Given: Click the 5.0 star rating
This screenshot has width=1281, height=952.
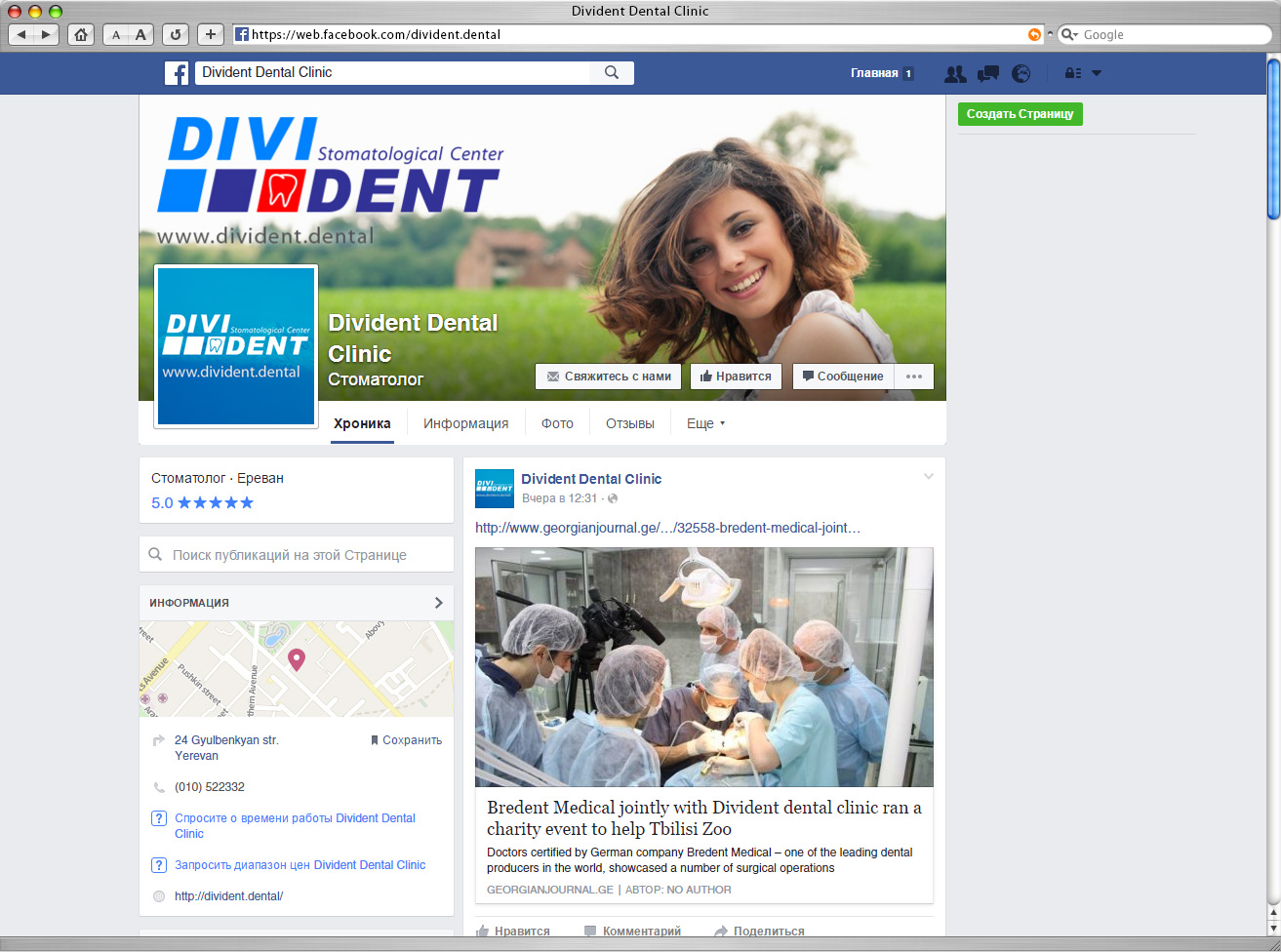Looking at the screenshot, I should click(202, 503).
